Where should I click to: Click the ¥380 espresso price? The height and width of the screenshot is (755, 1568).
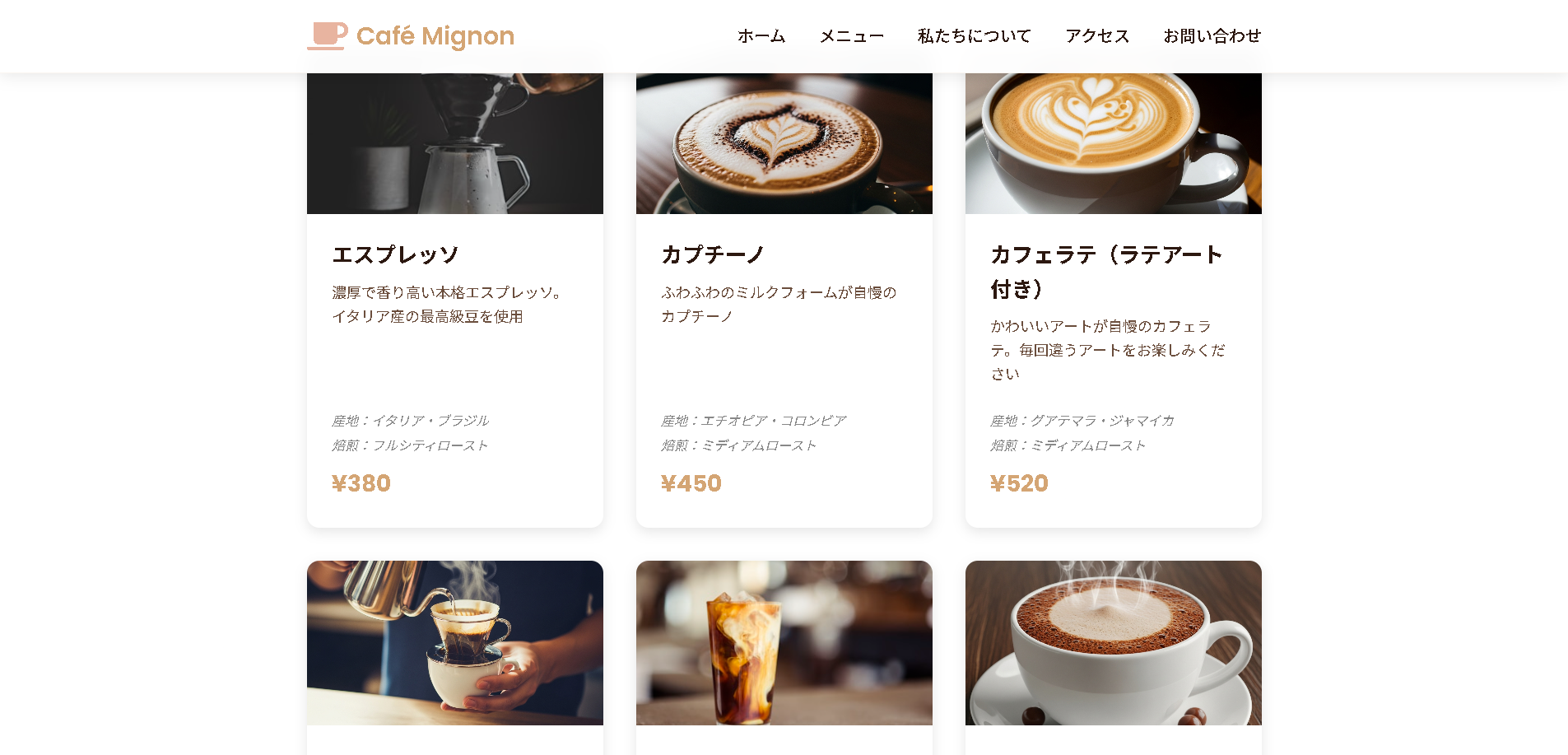click(361, 483)
